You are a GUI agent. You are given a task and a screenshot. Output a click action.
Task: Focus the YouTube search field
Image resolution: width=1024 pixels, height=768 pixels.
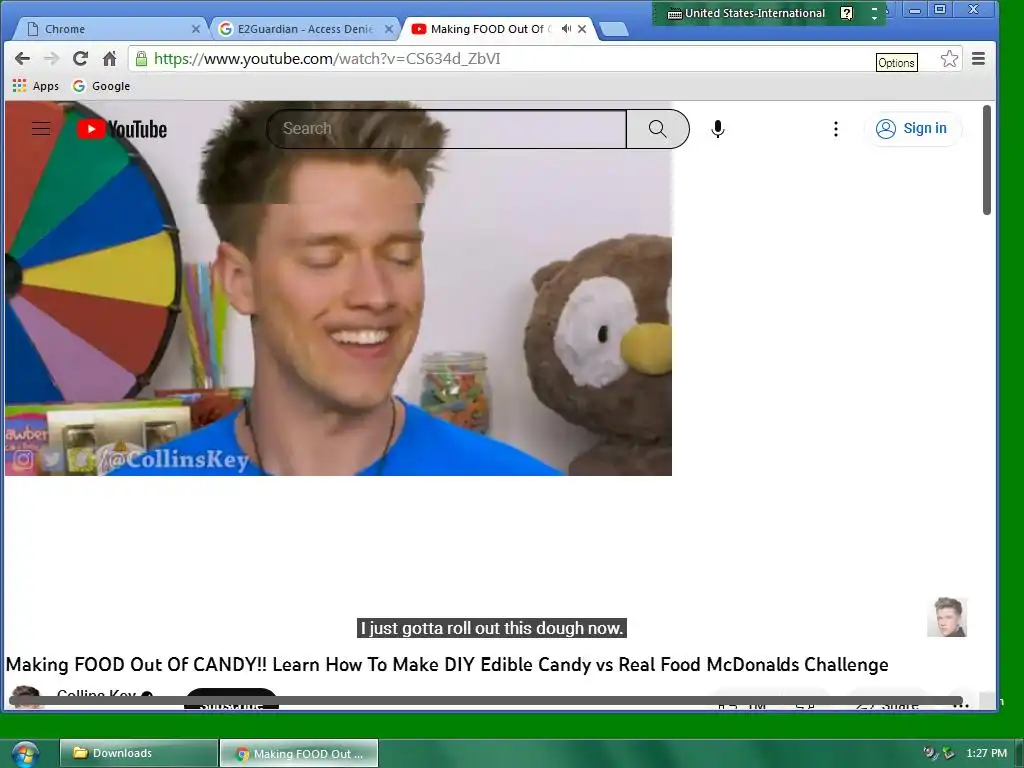[447, 129]
